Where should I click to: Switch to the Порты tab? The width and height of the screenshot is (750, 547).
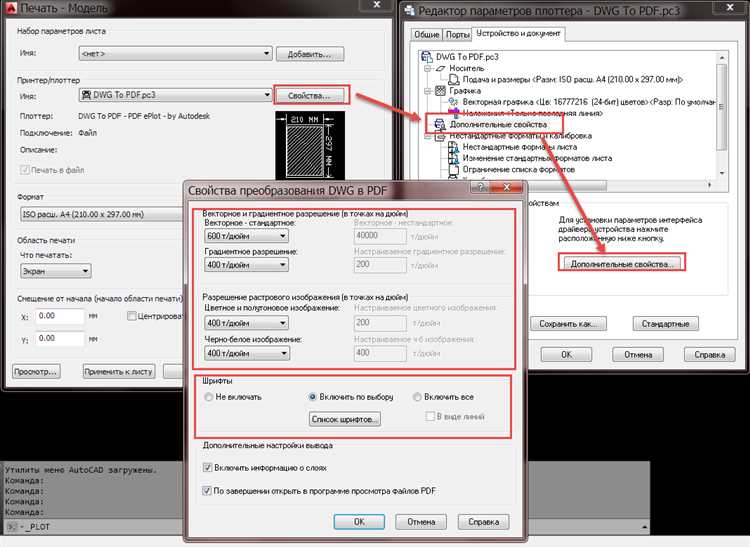tap(457, 34)
